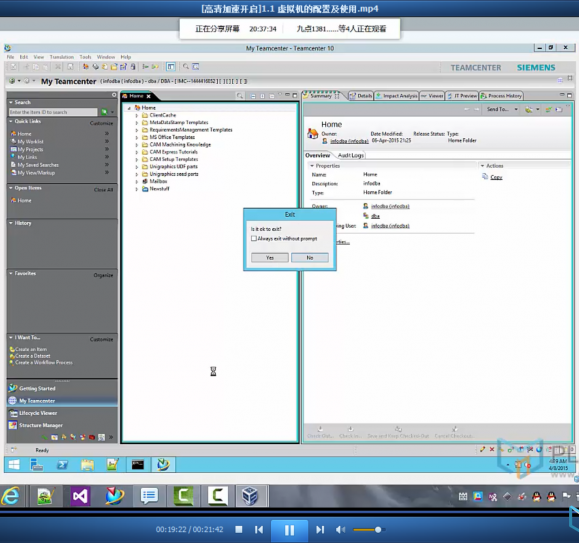Open the Process History tab
The height and width of the screenshot is (543, 579).
coord(501,96)
